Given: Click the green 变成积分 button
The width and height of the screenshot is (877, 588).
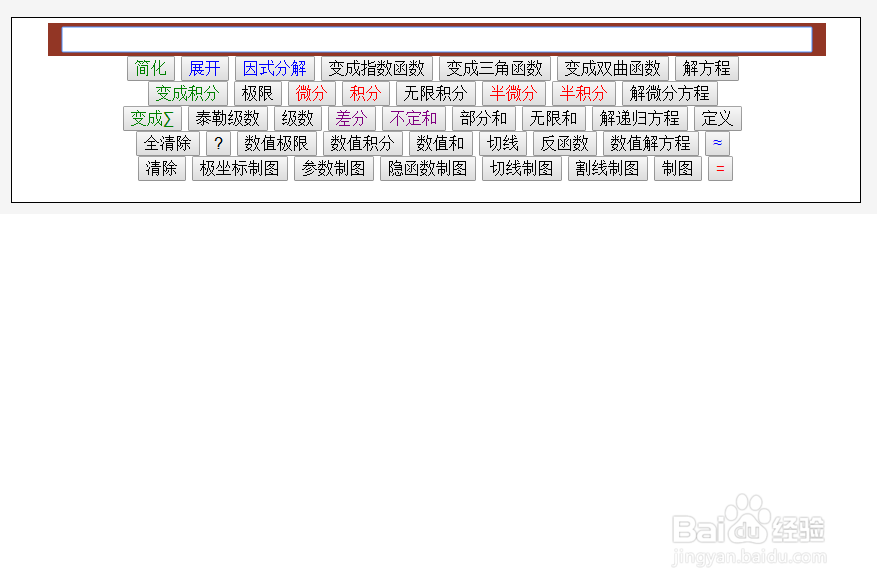Looking at the screenshot, I should pos(187,93).
